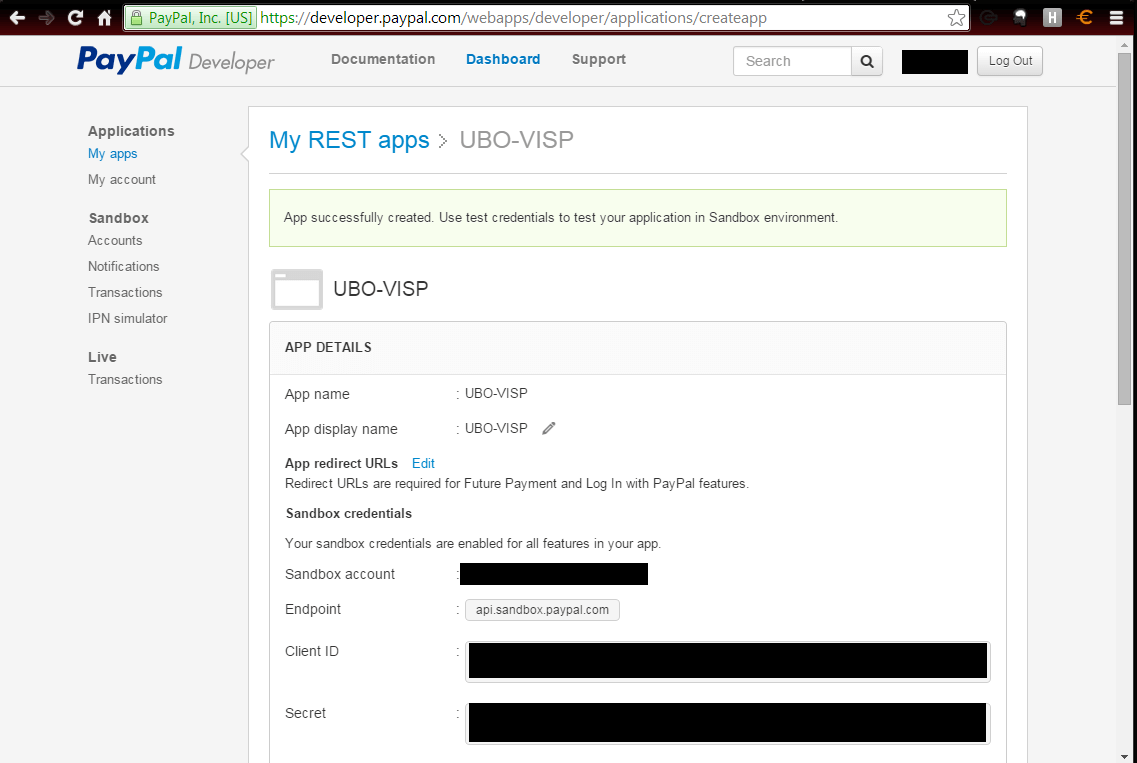Click the UBO-VISP app name value
The height and width of the screenshot is (763, 1137).
coord(496,393)
